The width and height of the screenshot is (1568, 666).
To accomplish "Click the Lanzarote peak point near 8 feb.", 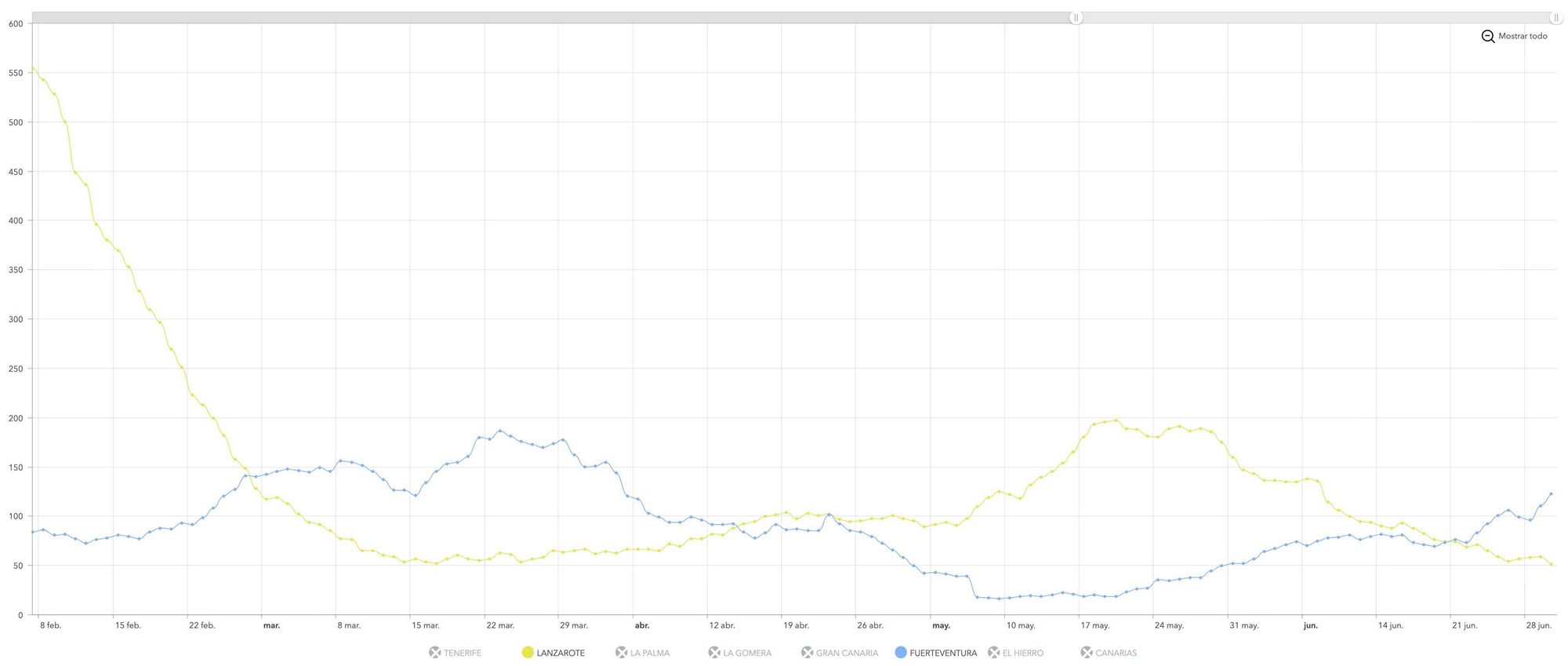I will click(33, 68).
